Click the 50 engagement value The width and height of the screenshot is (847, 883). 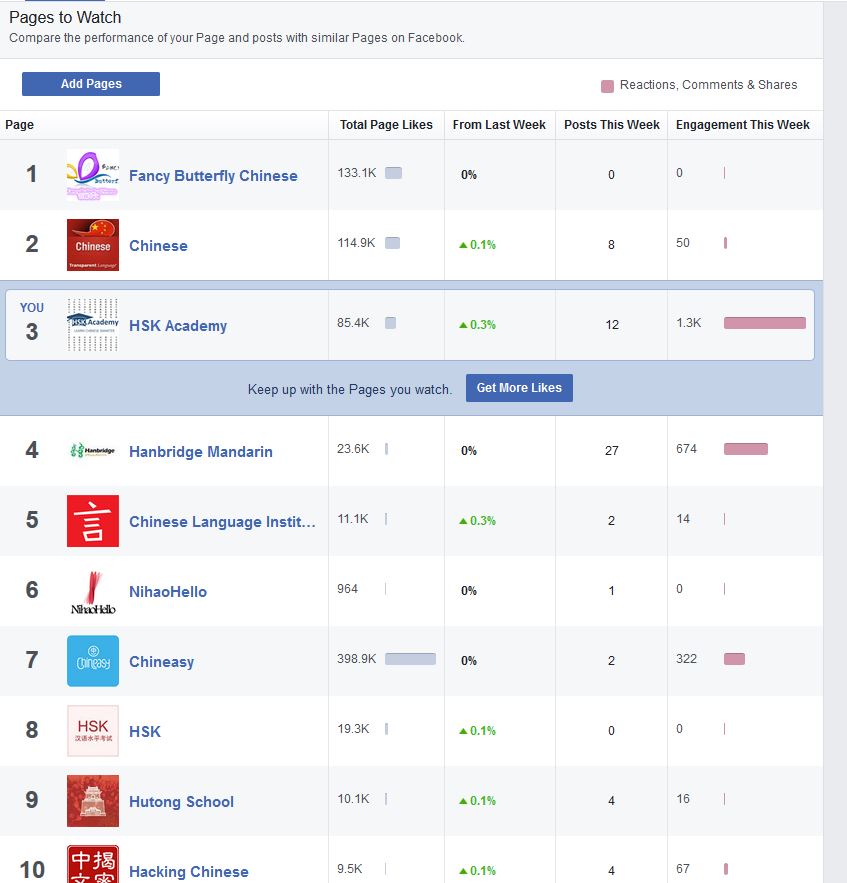[x=683, y=243]
